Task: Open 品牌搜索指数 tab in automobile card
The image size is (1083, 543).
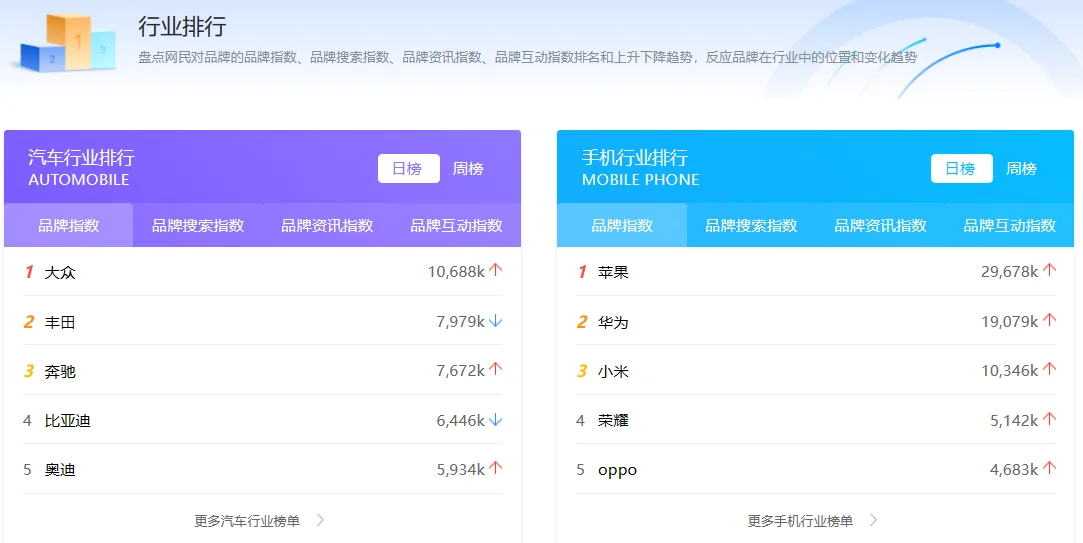Action: (198, 225)
